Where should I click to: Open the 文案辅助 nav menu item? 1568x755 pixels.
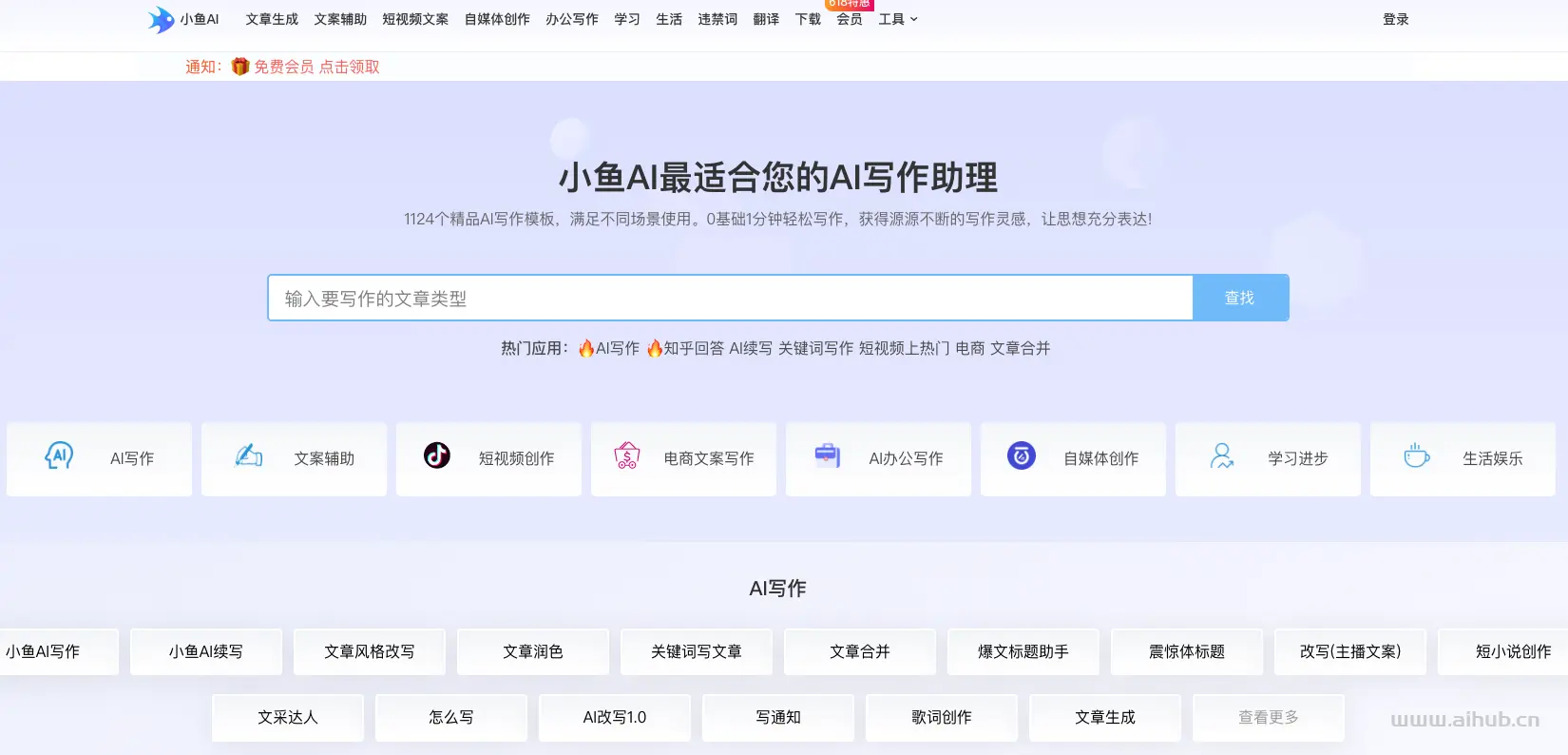[340, 19]
